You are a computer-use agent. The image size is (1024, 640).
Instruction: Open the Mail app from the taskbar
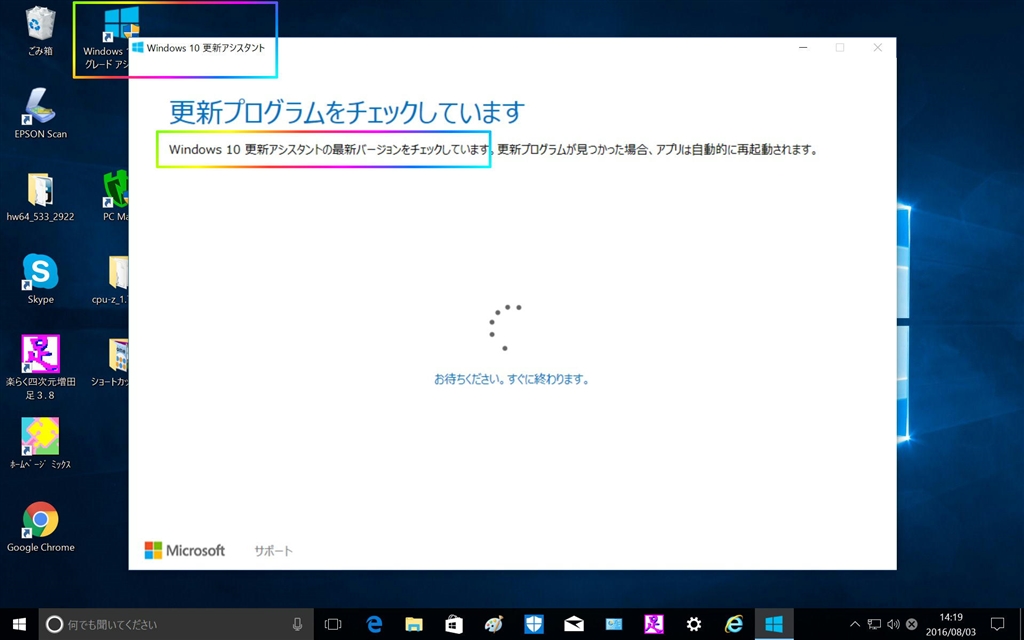574,624
